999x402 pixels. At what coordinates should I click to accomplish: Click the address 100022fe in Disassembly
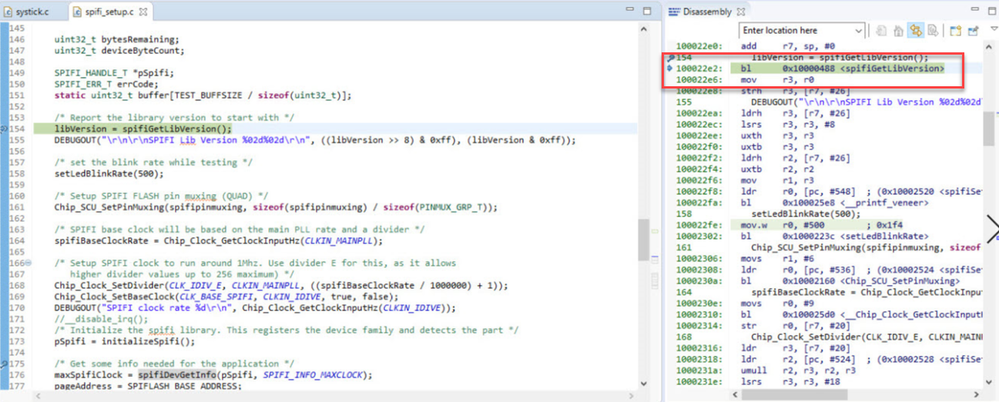698,225
